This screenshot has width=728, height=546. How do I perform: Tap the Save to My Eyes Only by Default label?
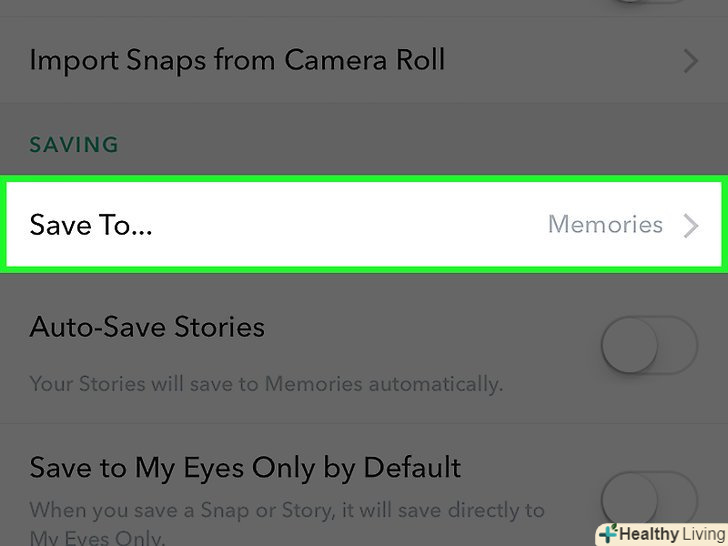click(x=245, y=467)
